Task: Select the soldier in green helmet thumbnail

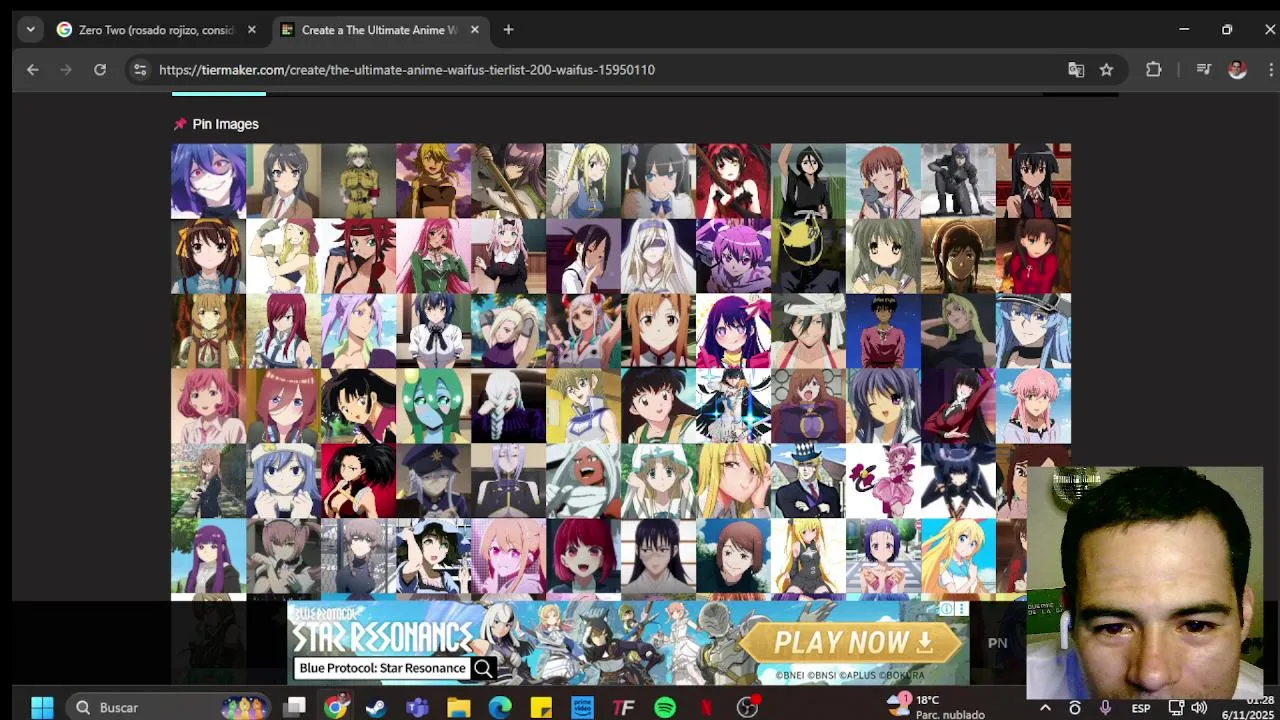Action: [358, 181]
